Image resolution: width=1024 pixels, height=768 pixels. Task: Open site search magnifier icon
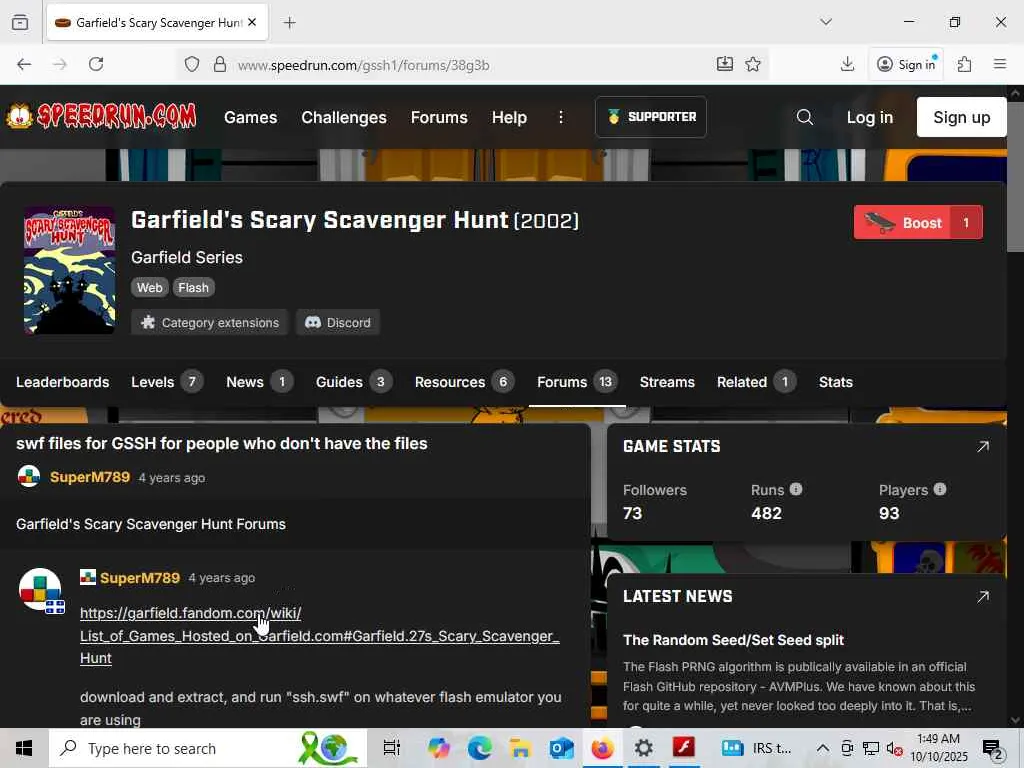805,117
